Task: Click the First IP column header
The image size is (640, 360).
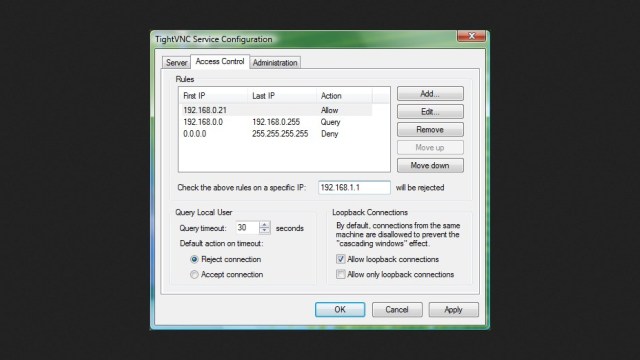Action: click(213, 96)
